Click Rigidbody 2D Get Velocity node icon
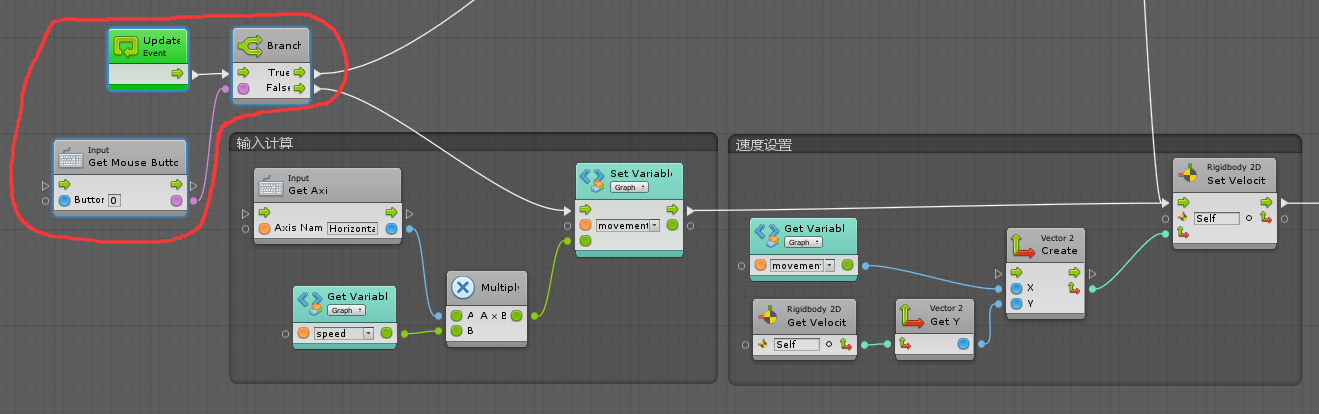 (x=768, y=314)
